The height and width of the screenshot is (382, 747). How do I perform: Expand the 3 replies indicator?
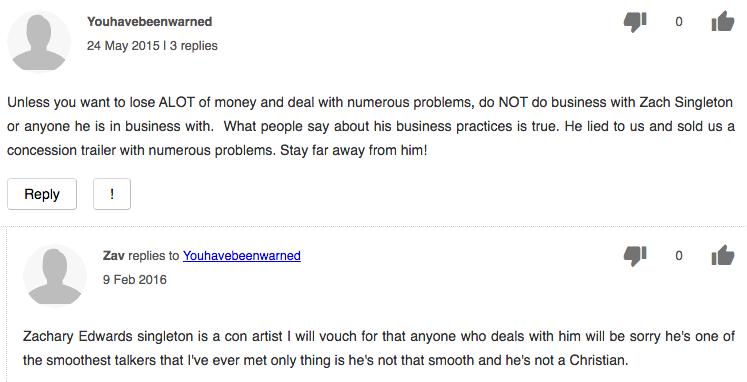coord(193,46)
